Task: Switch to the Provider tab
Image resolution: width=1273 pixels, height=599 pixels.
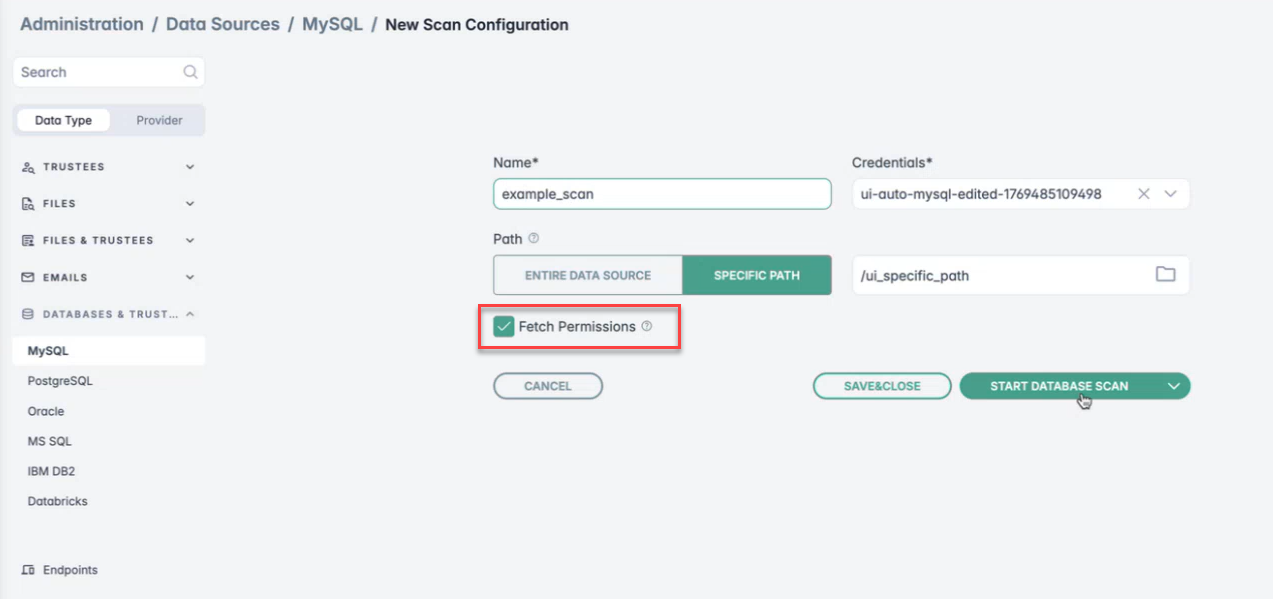Action: (x=159, y=120)
